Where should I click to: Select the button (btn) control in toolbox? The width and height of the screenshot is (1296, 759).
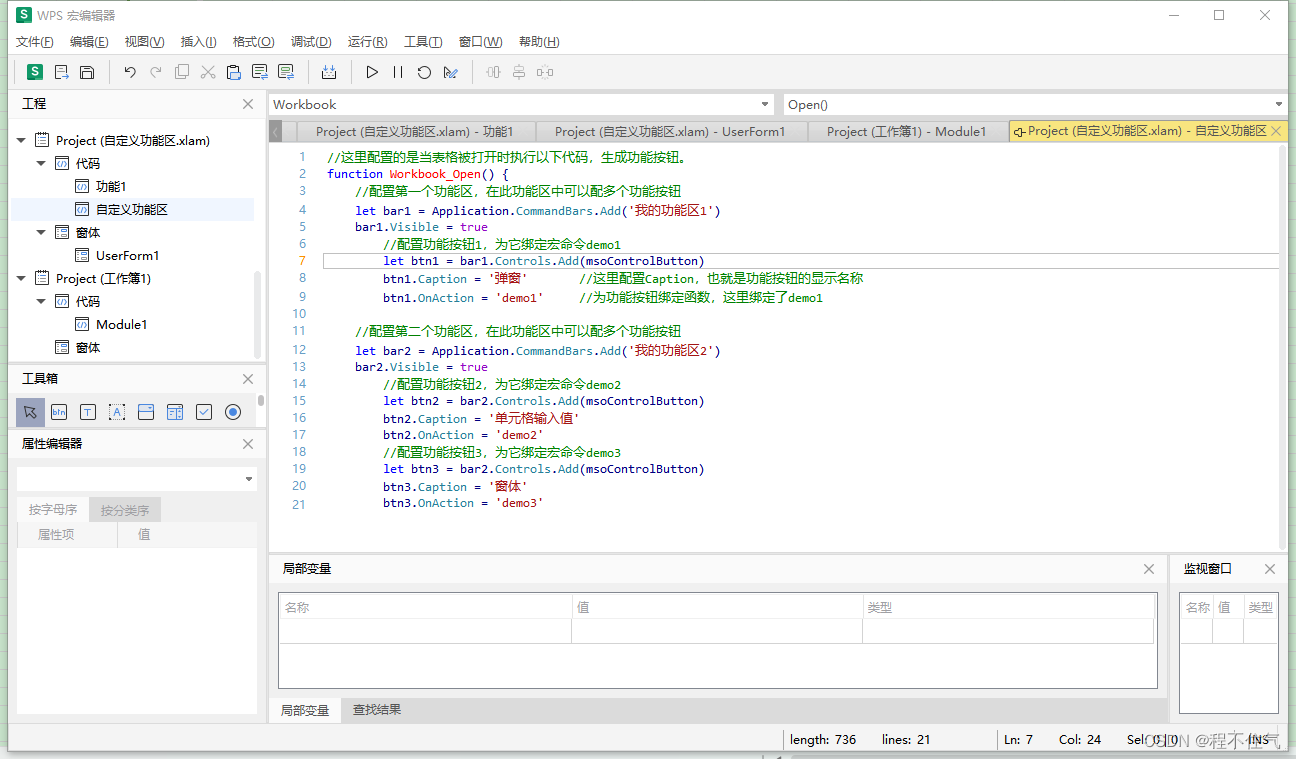[x=59, y=411]
